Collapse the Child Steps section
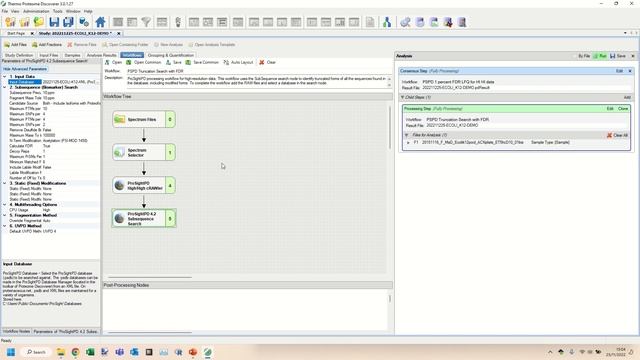 402,97
